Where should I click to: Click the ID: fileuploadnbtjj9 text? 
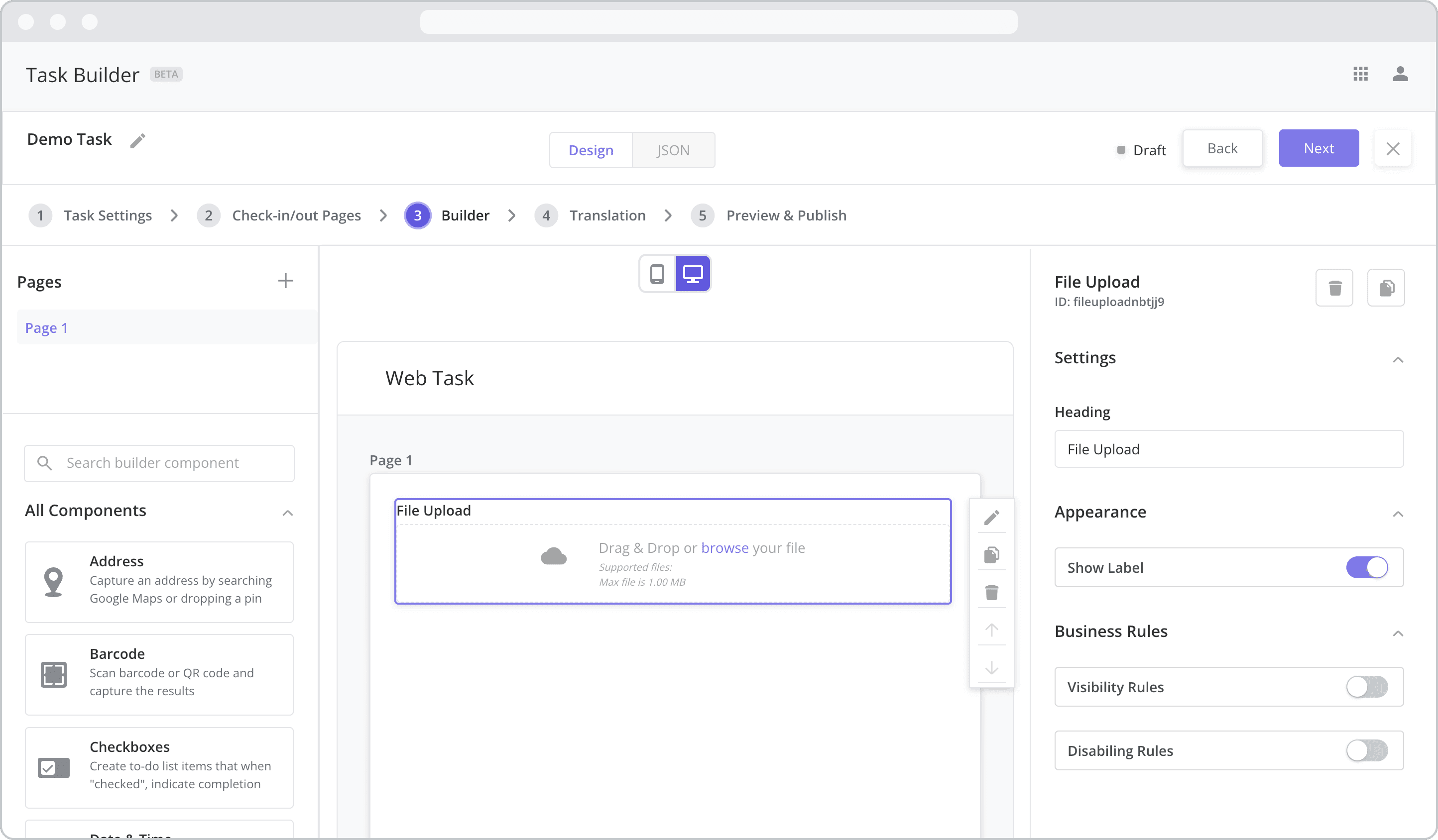point(1109,302)
